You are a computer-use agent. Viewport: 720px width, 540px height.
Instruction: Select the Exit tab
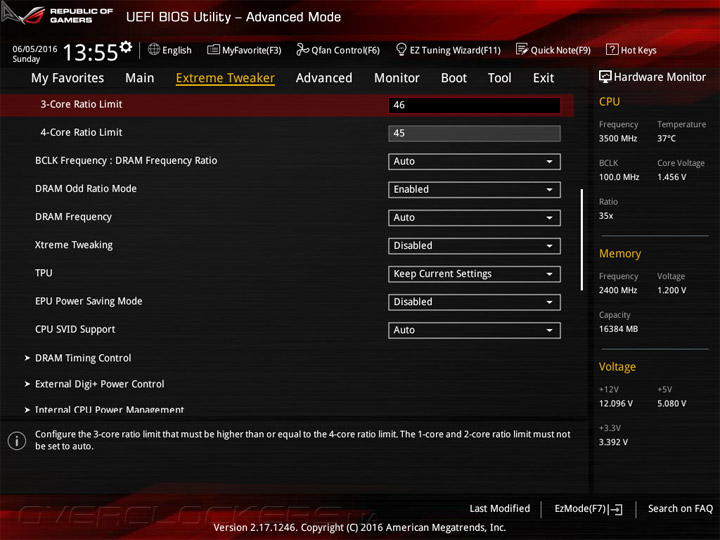(x=544, y=78)
